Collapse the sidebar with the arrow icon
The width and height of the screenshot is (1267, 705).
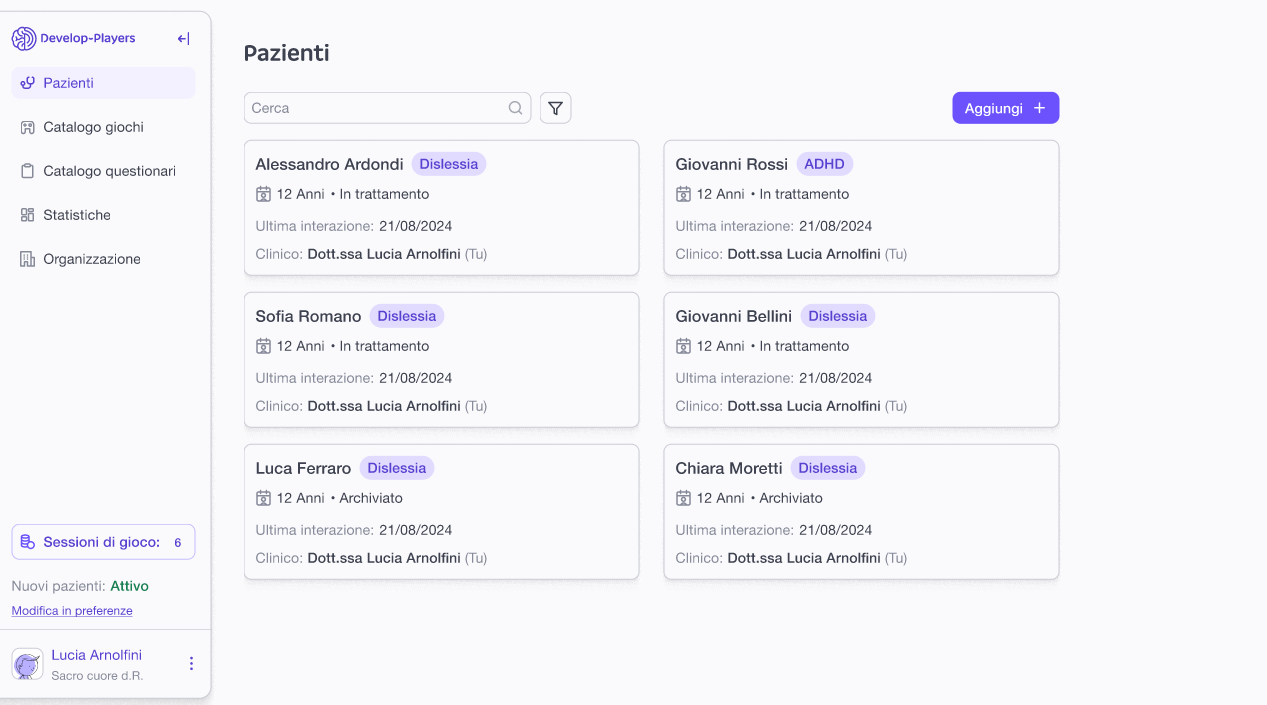pos(183,39)
